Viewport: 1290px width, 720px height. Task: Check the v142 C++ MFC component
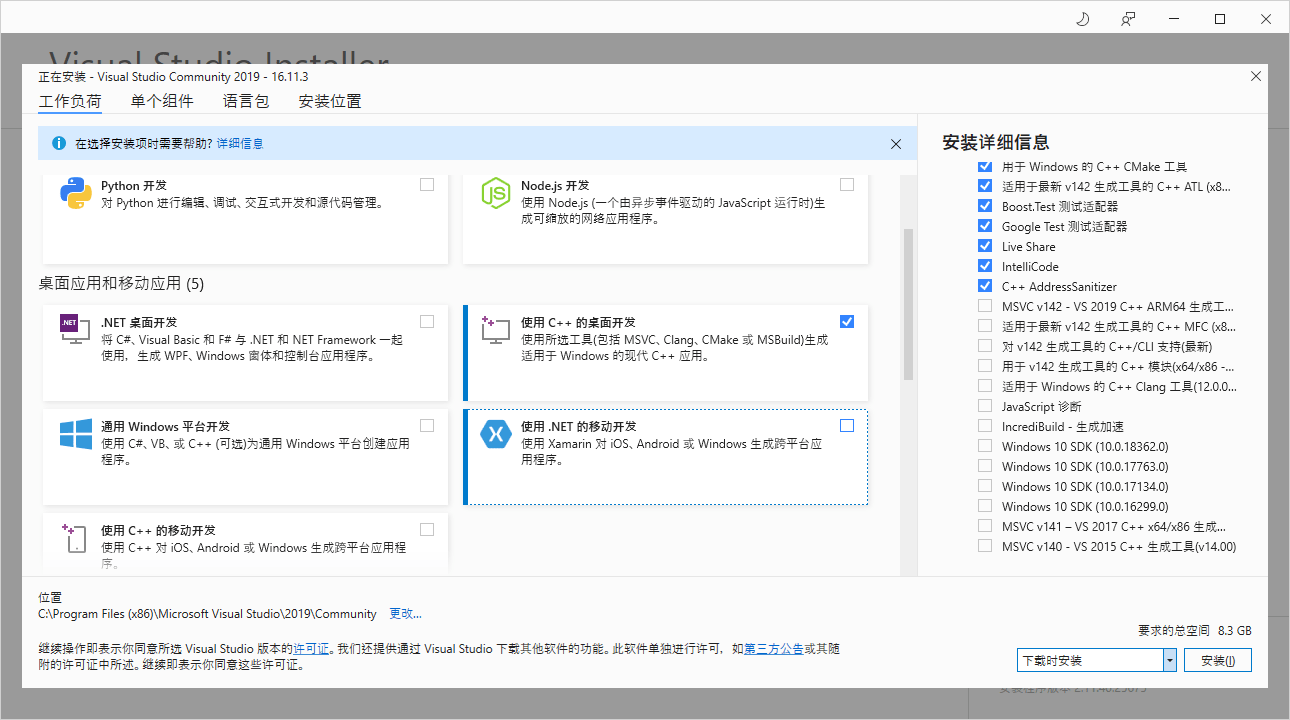(985, 326)
